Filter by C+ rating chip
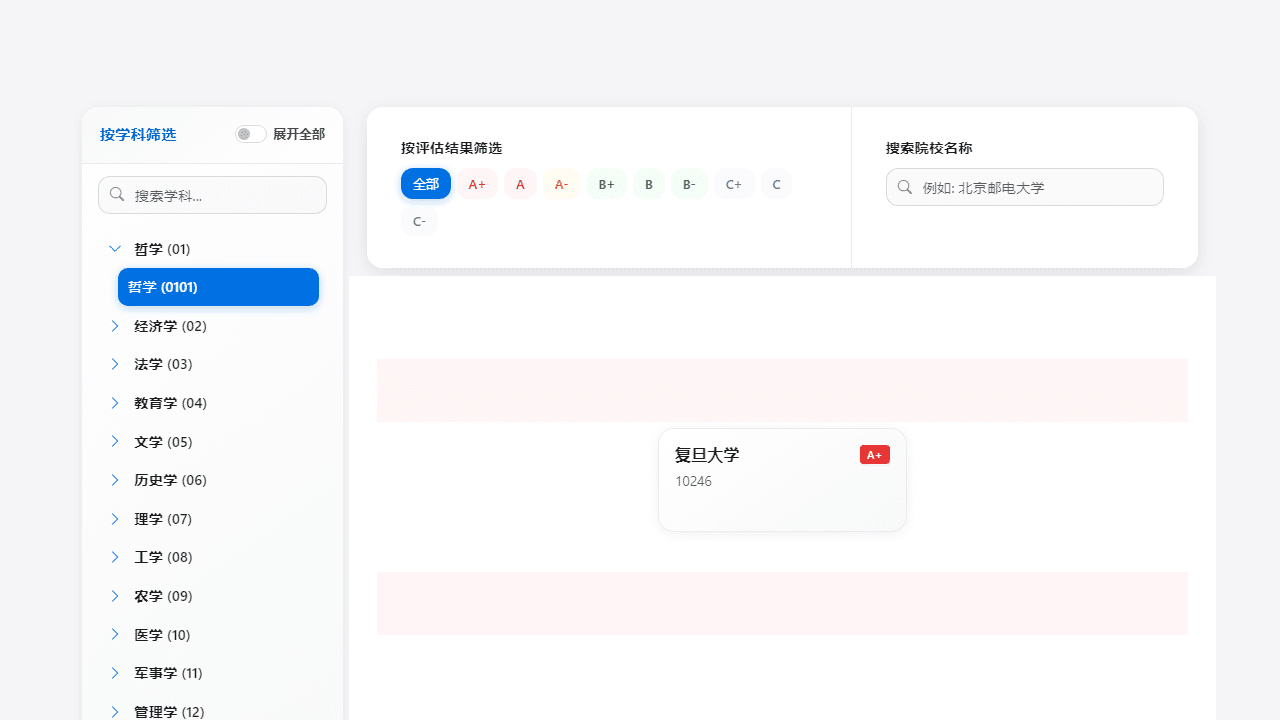The image size is (1280, 720). [x=734, y=184]
